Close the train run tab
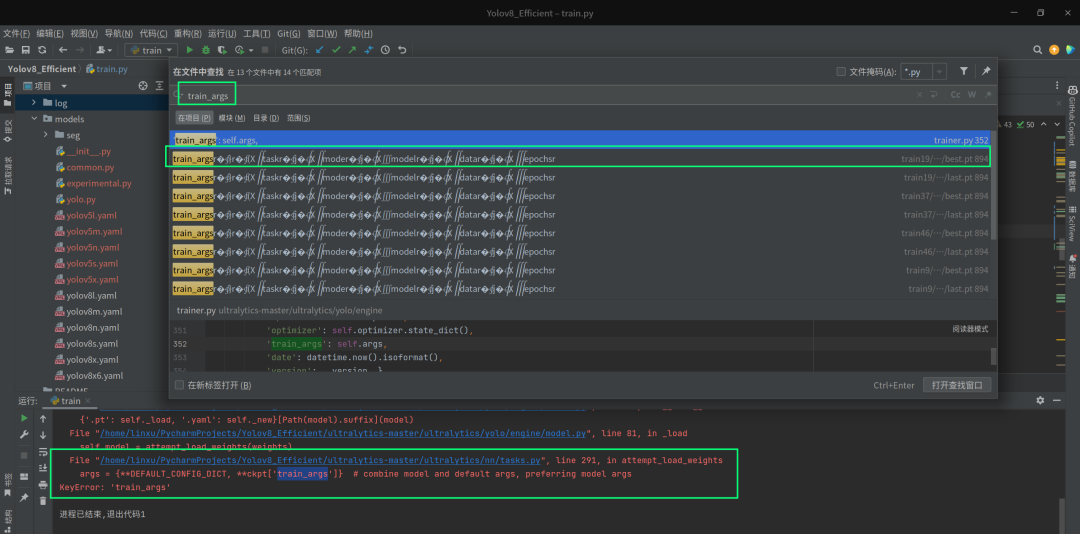Image resolution: width=1080 pixels, height=534 pixels. click(88, 400)
